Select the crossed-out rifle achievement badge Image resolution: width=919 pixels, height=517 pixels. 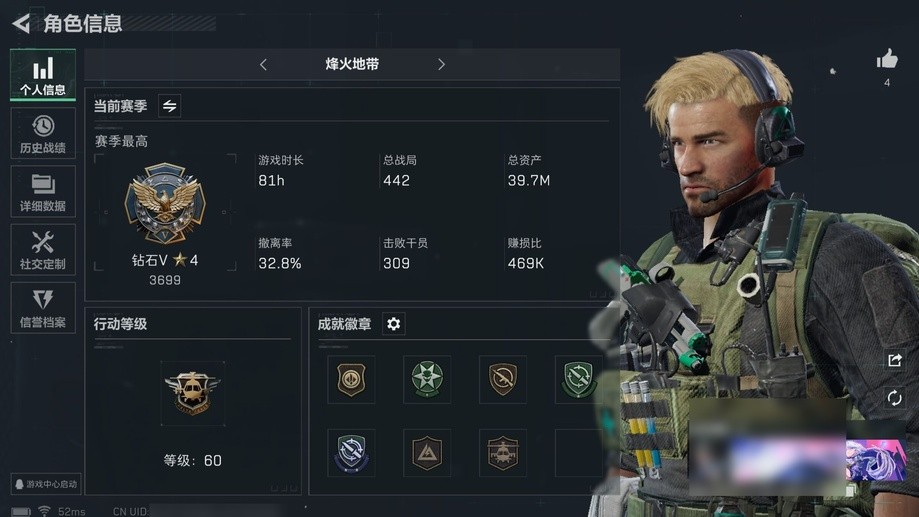[x=503, y=379]
